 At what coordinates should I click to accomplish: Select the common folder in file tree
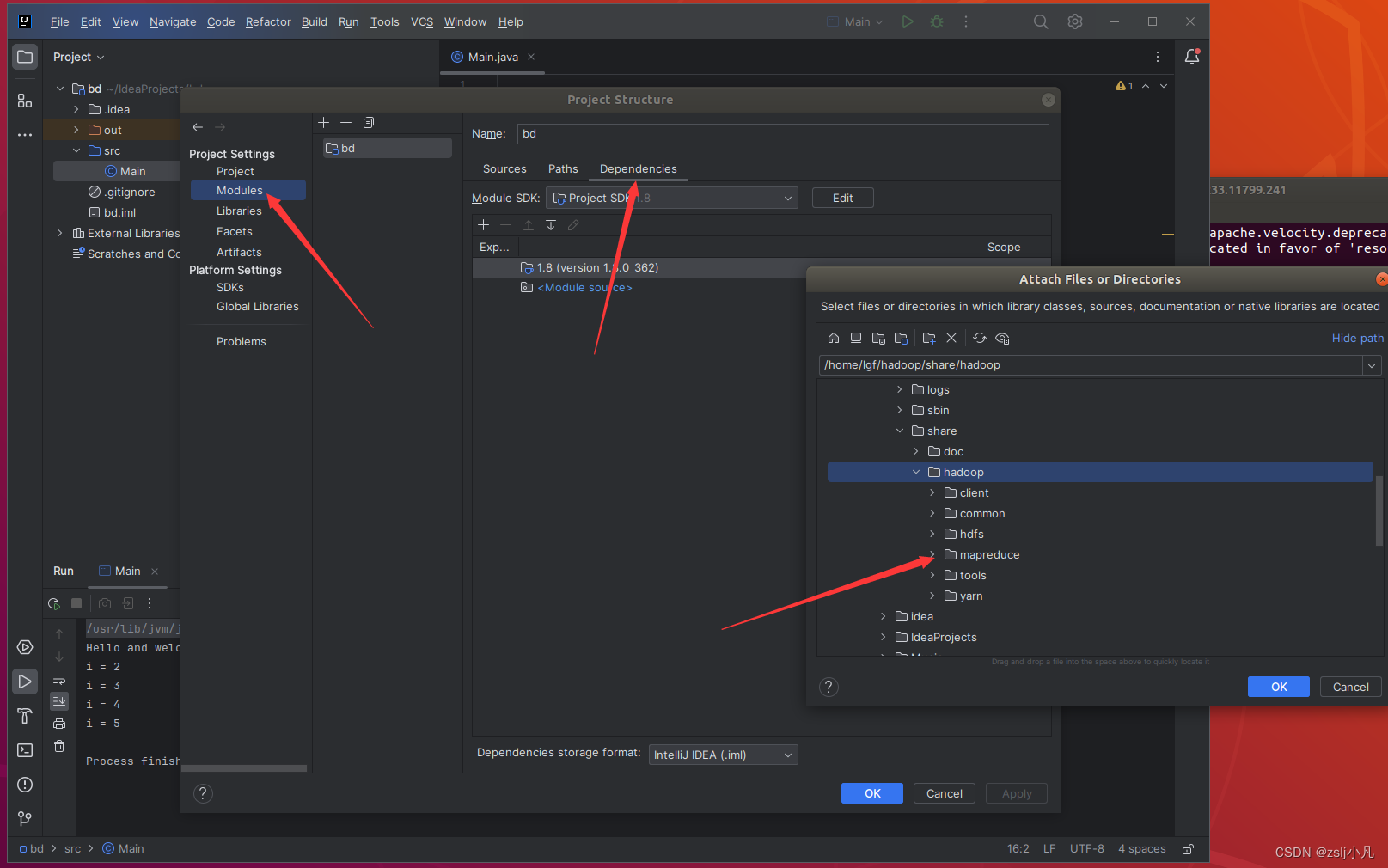click(x=982, y=514)
